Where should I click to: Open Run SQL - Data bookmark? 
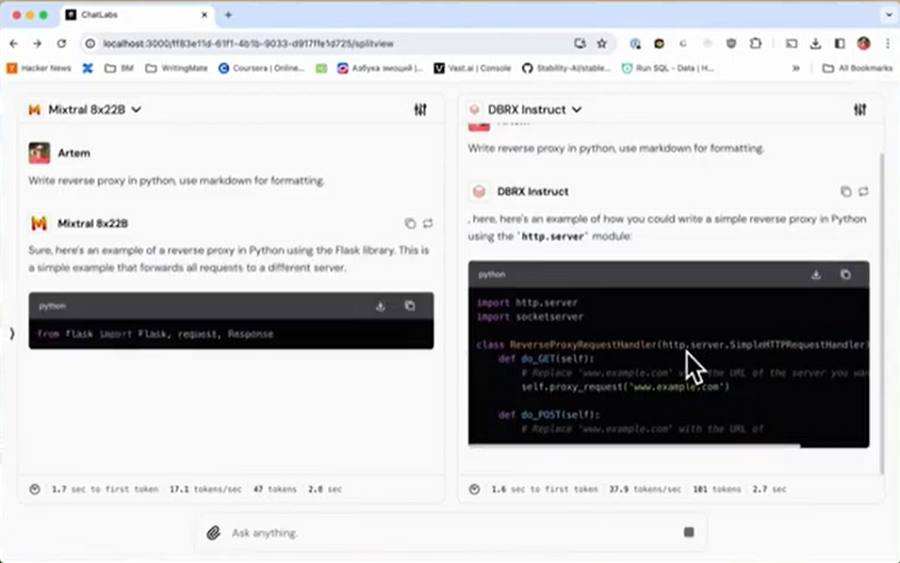coord(668,68)
